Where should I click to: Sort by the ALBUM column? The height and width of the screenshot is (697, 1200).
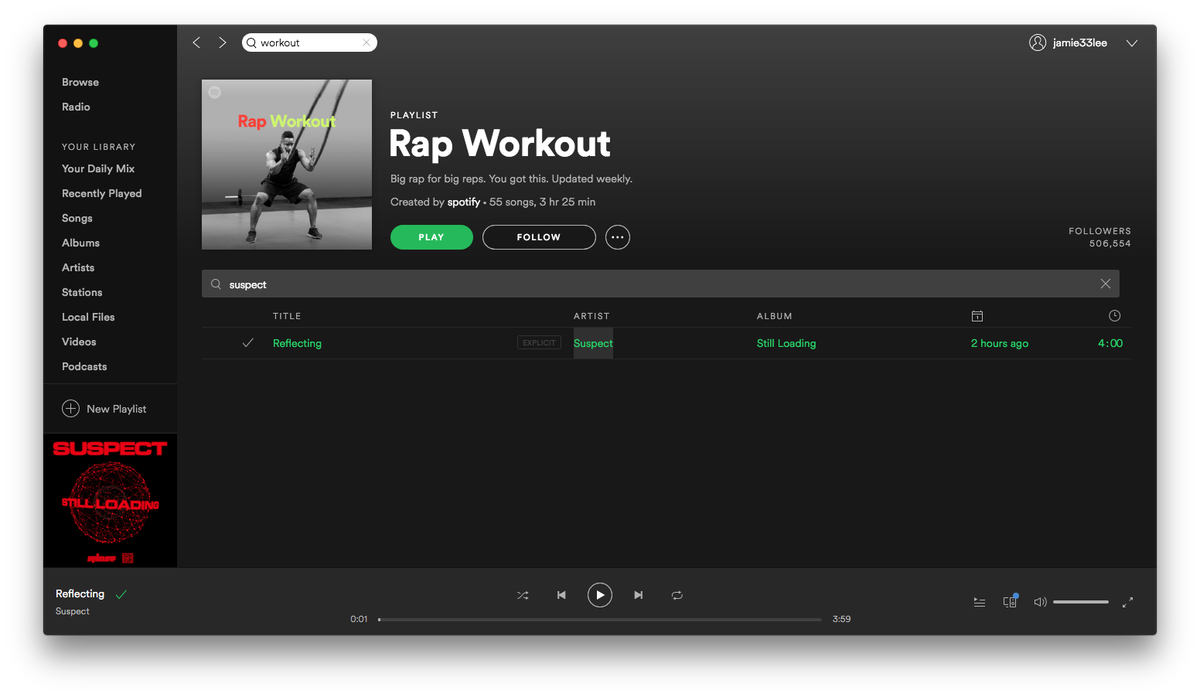pos(774,316)
